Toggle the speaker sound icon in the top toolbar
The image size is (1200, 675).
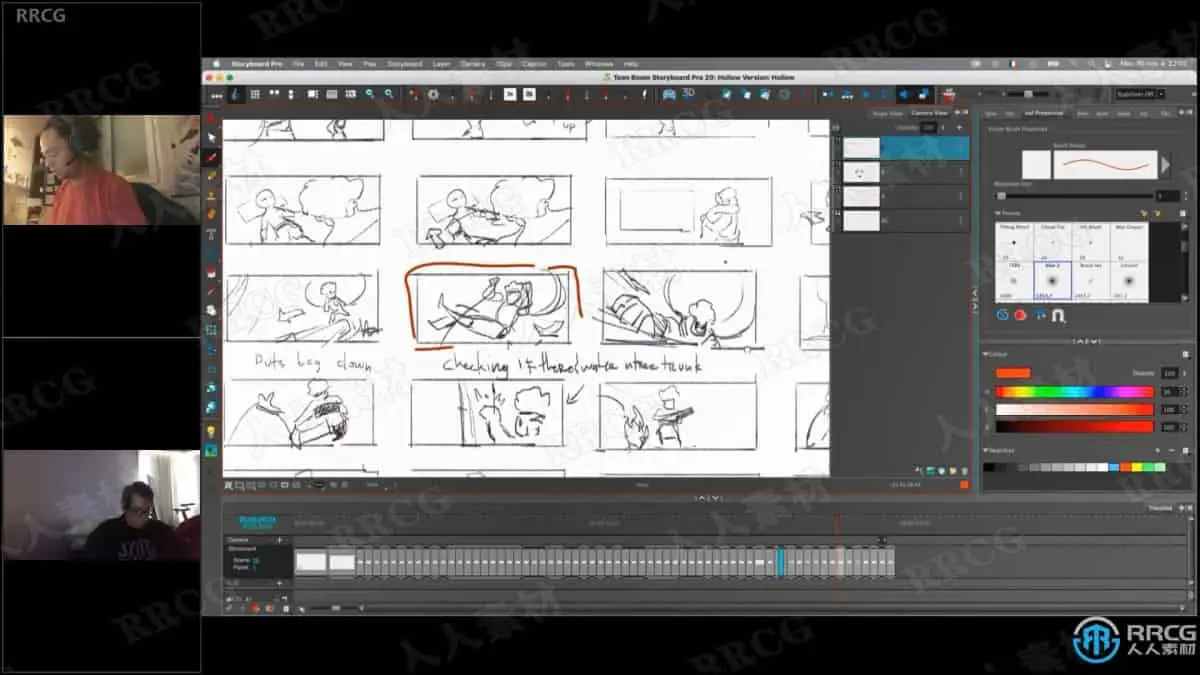(903, 94)
